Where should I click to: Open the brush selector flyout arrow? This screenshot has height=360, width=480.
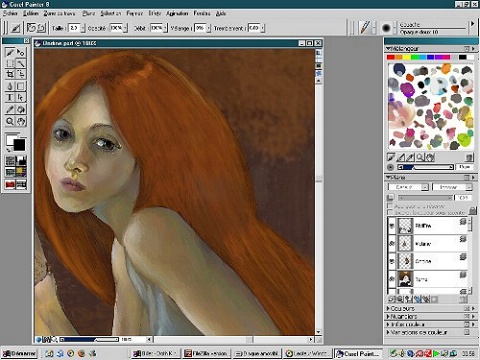coord(472,24)
